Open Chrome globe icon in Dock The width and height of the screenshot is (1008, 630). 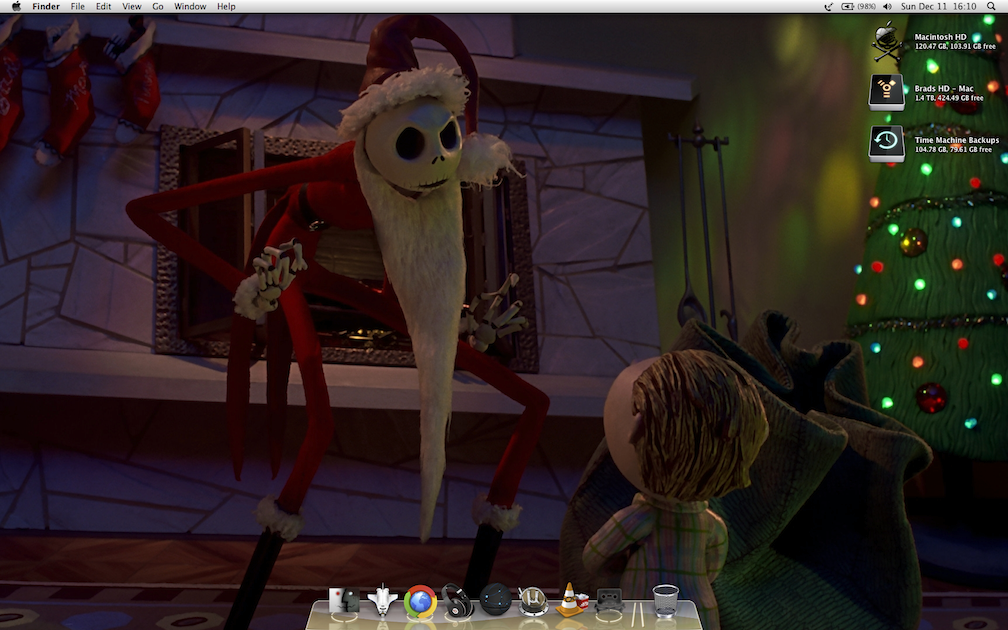[420, 602]
